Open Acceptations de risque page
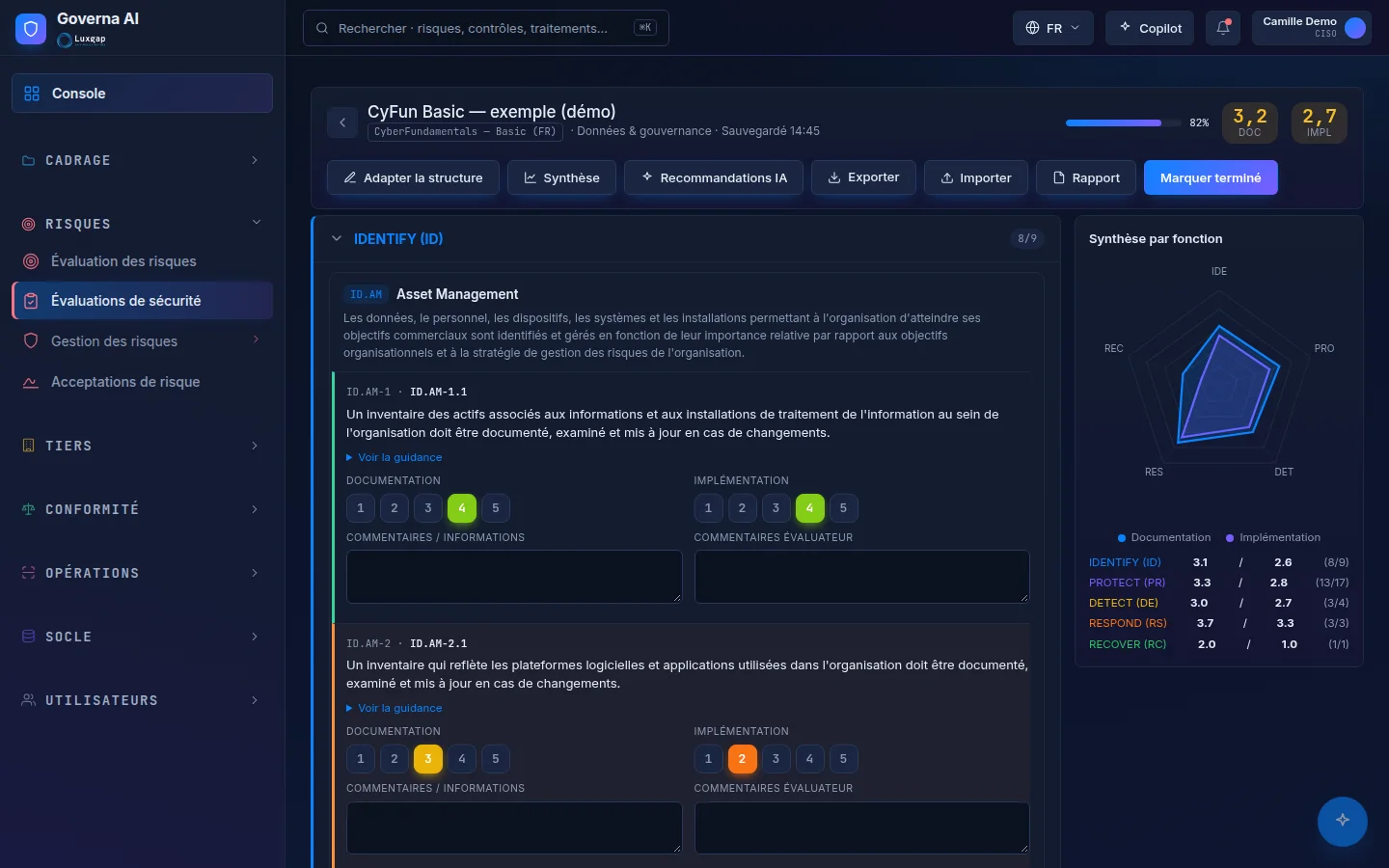1389x868 pixels. point(142,382)
